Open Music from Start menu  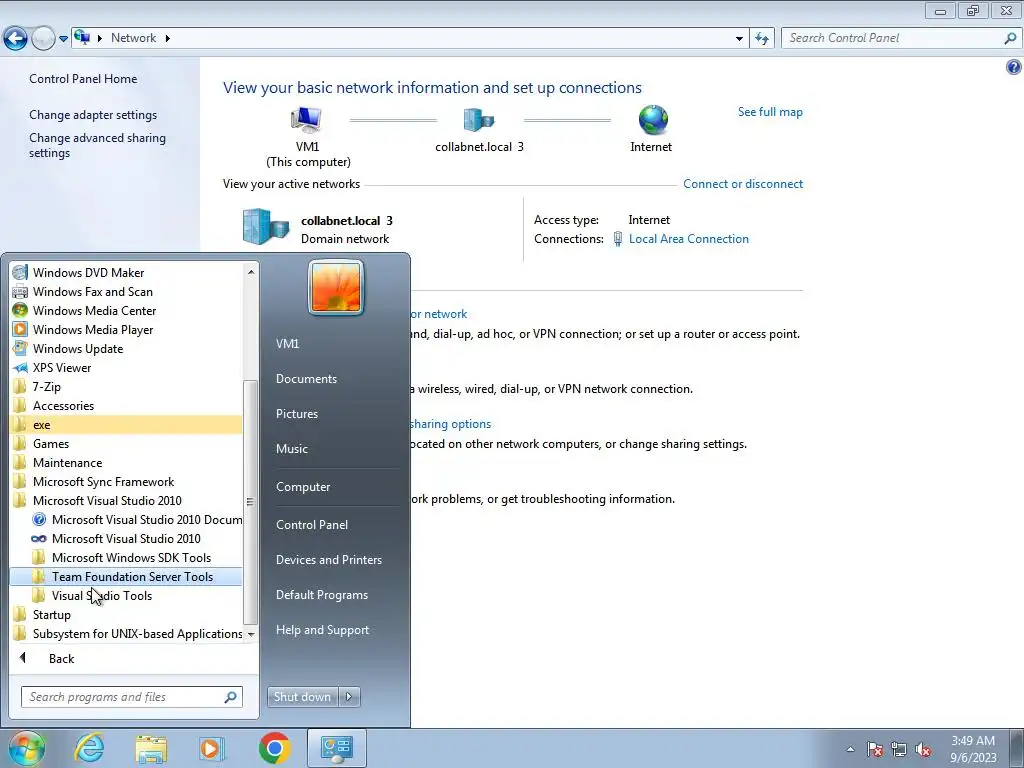click(291, 449)
